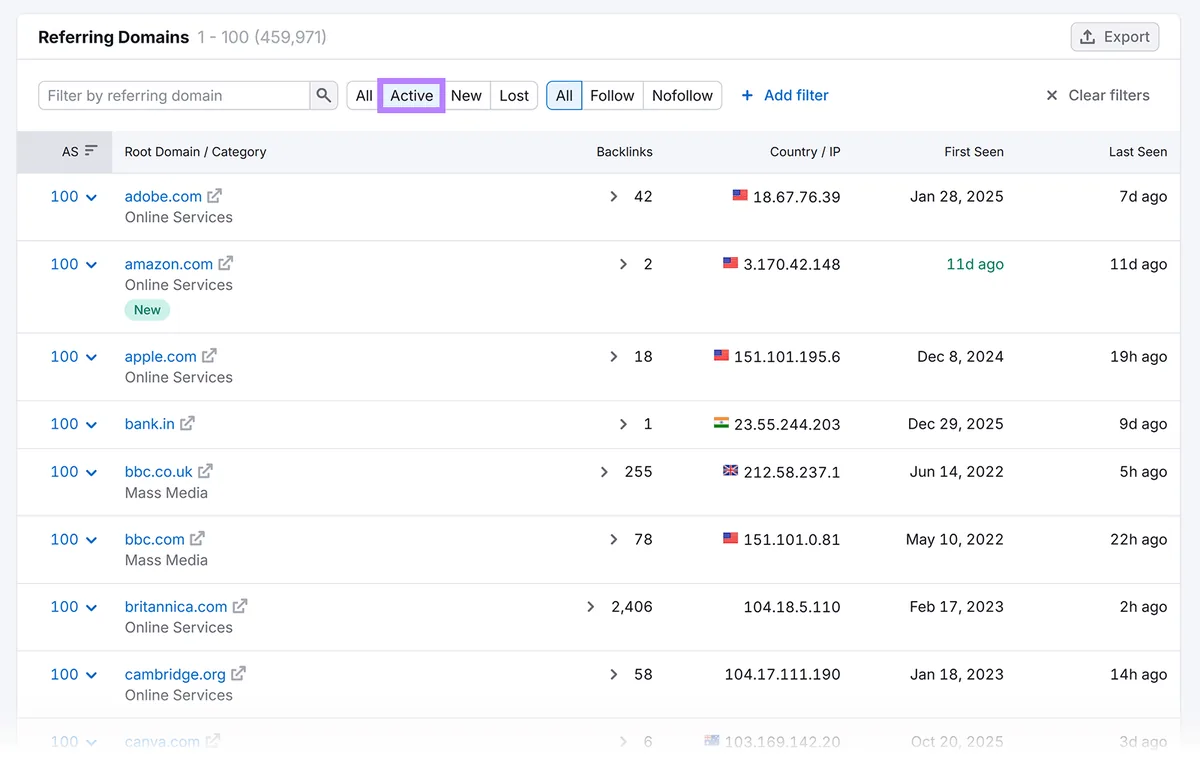Select the Nofollow link-type filter
The image size is (1200, 760).
pos(682,95)
